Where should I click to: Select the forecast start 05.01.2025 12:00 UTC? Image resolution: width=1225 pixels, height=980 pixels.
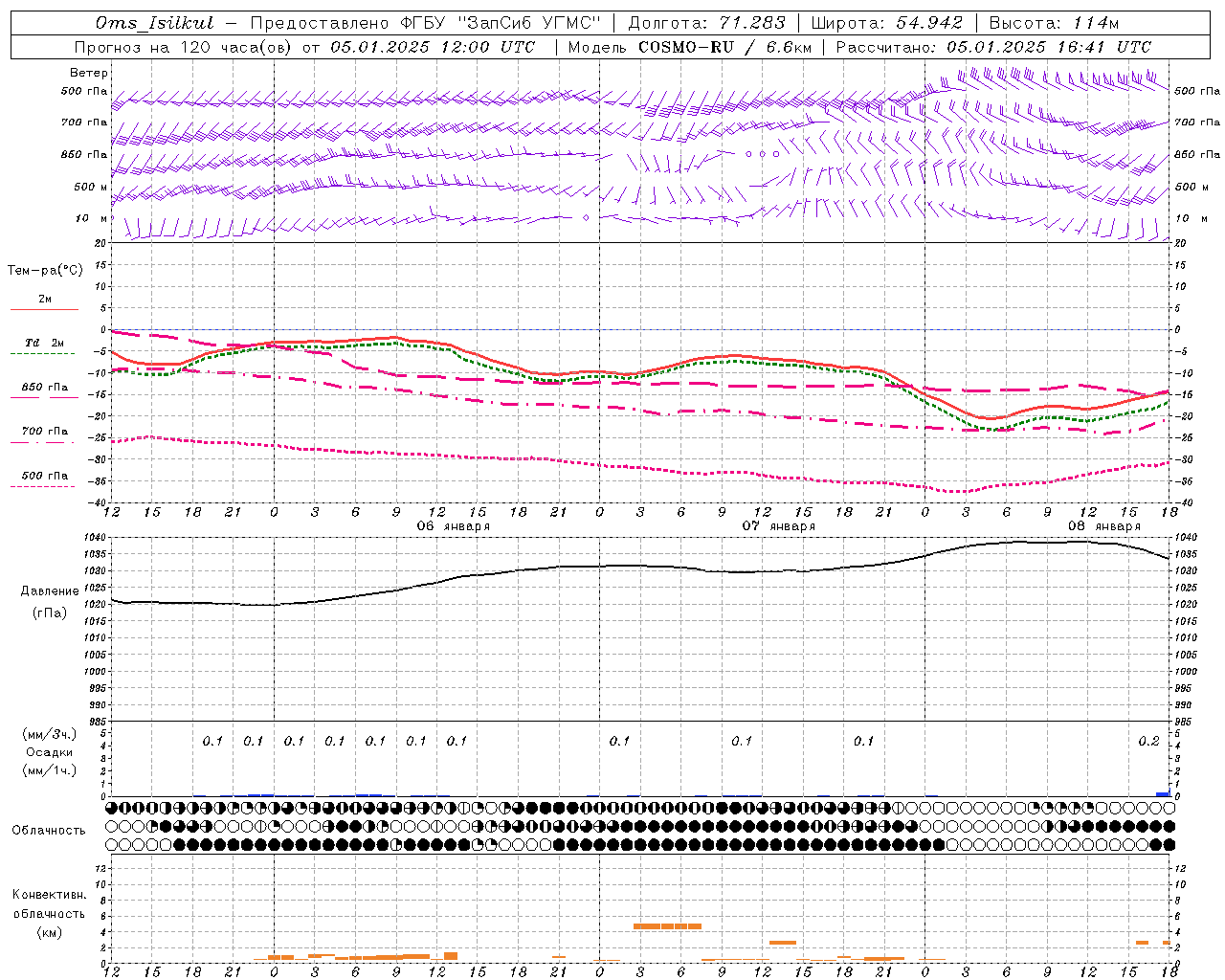[x=433, y=47]
